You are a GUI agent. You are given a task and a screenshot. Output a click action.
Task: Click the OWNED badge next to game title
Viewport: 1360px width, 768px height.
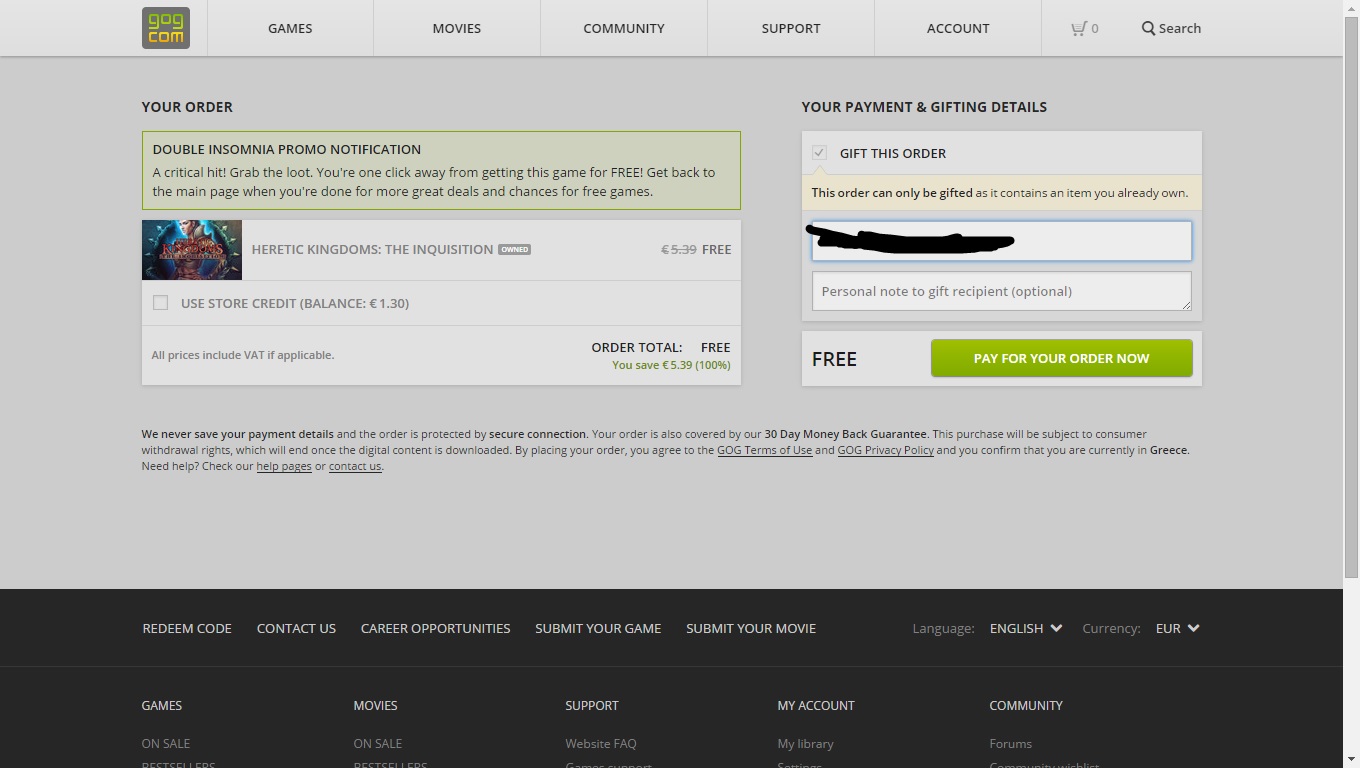coord(514,250)
